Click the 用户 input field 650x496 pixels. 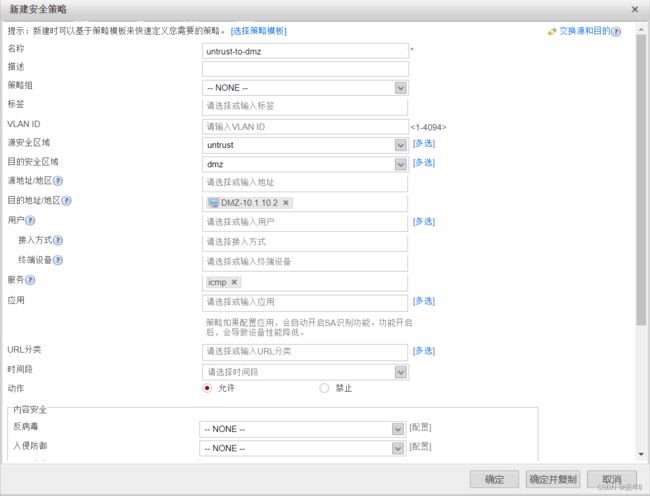306,223
